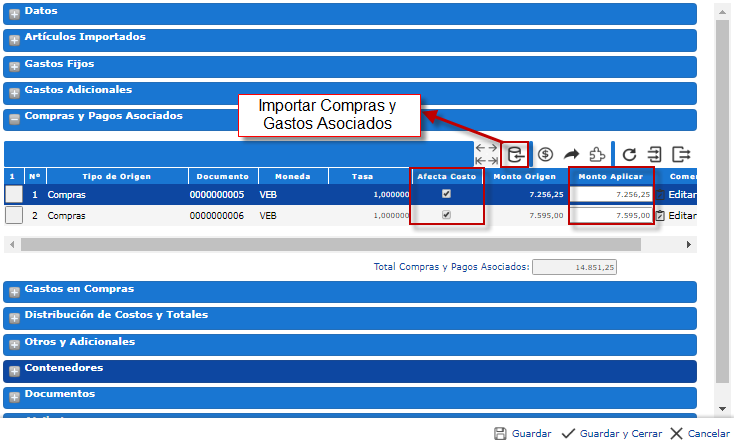Image resolution: width=734 pixels, height=446 pixels.
Task: Click the grid scrollbar right arrow
Action: 689,244
